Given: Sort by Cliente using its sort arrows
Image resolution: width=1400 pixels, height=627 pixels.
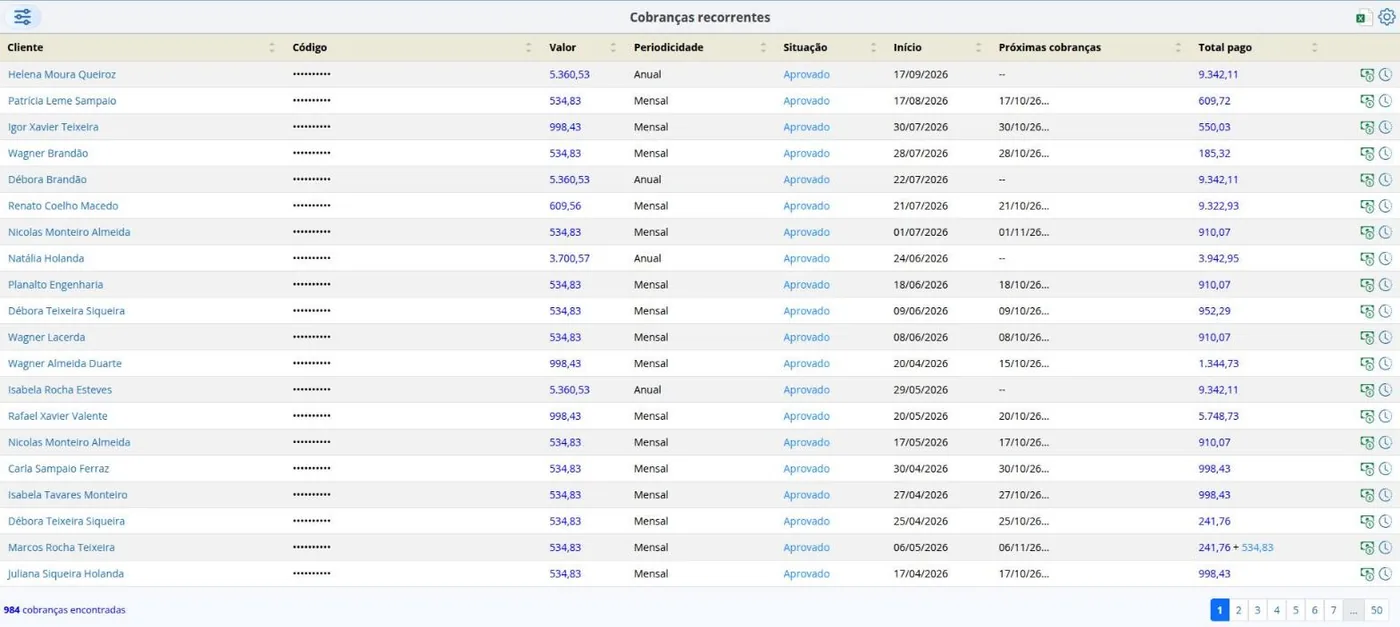Looking at the screenshot, I should click(272, 48).
